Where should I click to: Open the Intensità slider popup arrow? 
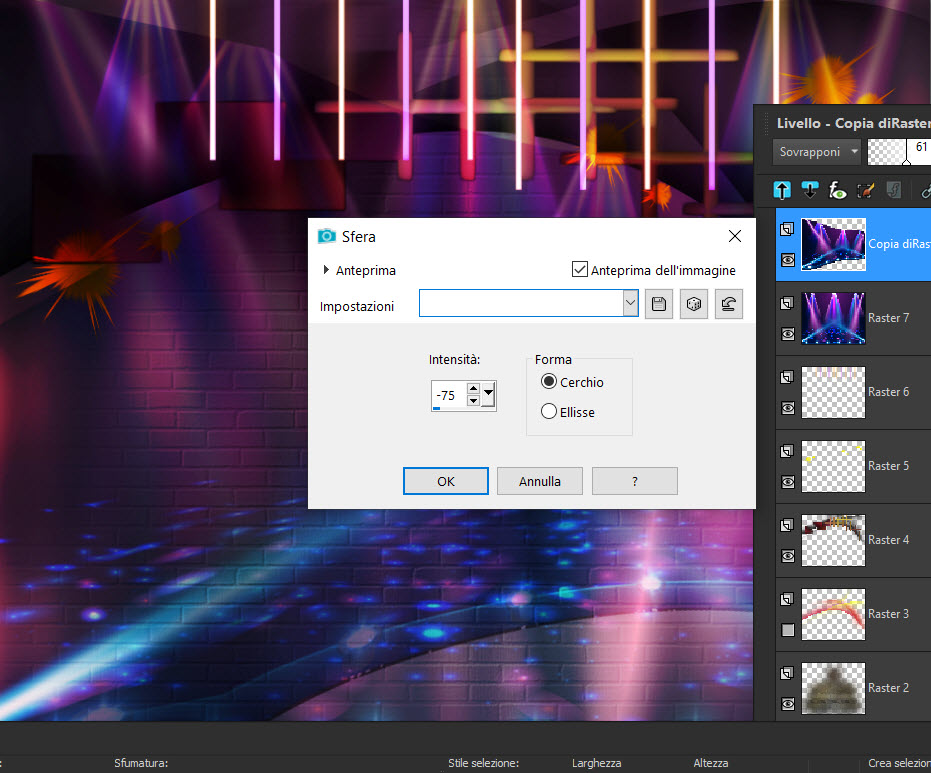click(488, 394)
